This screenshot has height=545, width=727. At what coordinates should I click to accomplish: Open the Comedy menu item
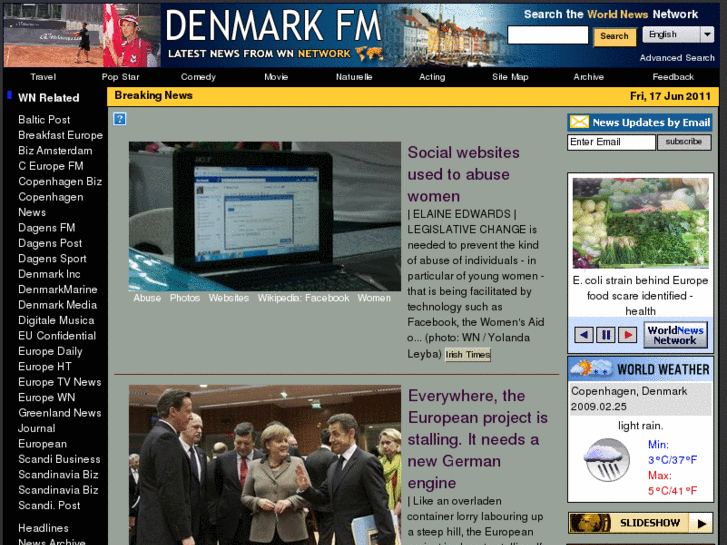(x=198, y=77)
